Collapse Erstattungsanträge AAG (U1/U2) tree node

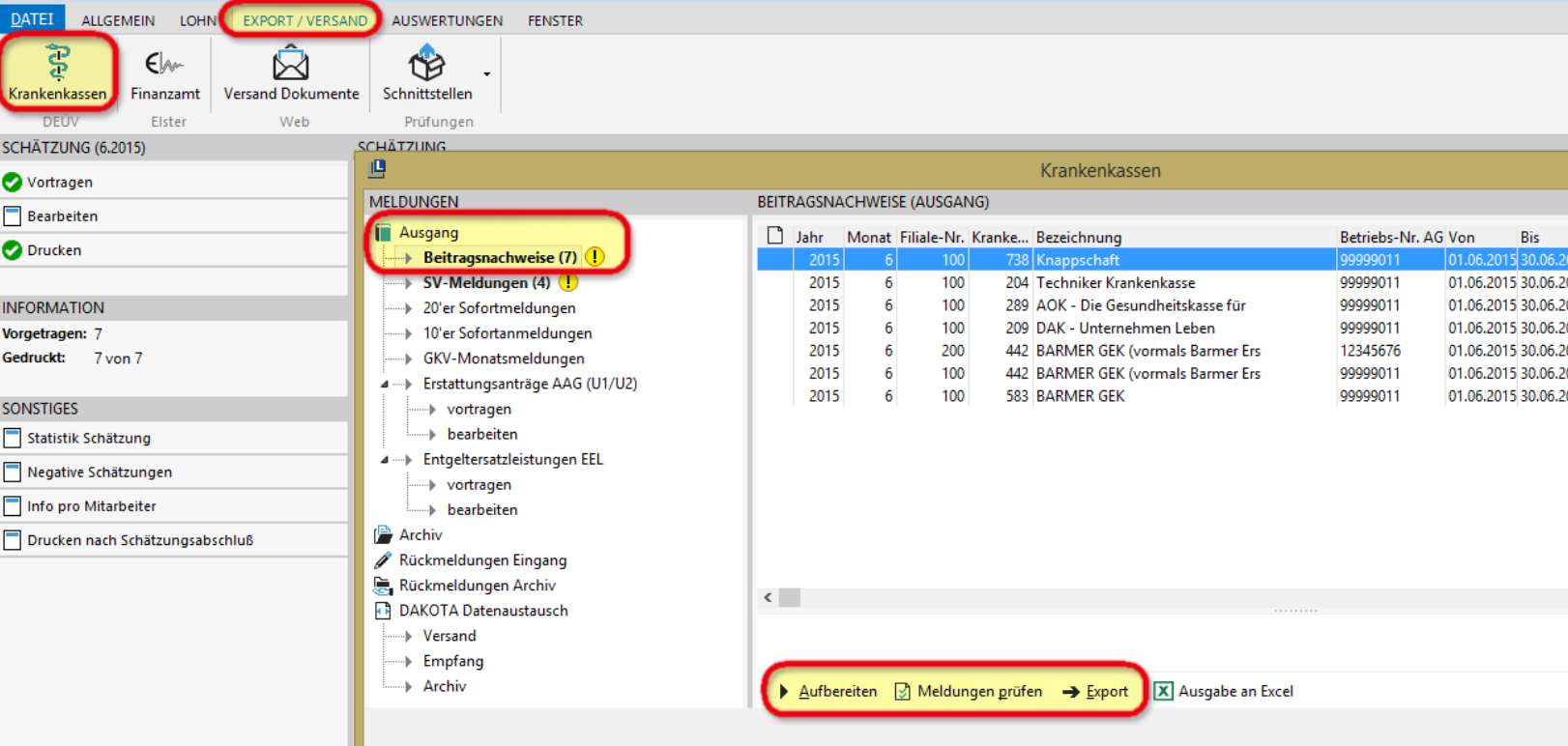385,384
